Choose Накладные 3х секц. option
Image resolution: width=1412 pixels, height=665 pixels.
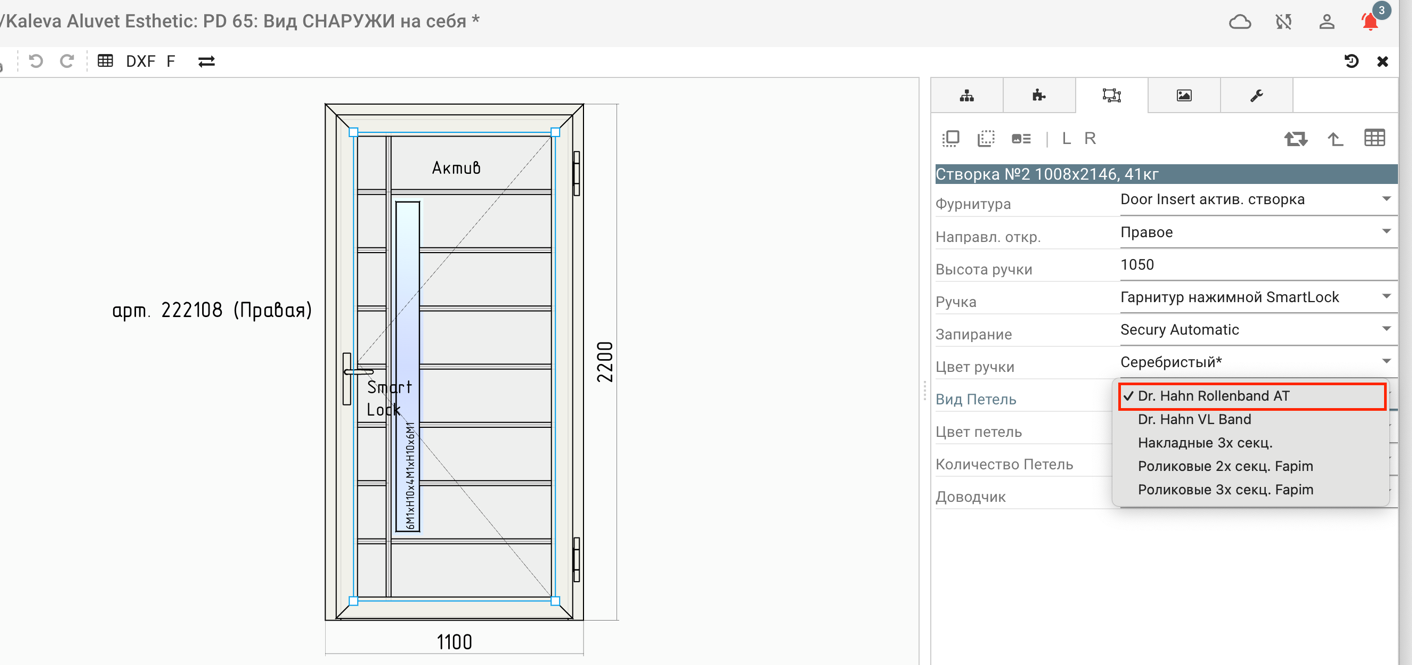1252,443
